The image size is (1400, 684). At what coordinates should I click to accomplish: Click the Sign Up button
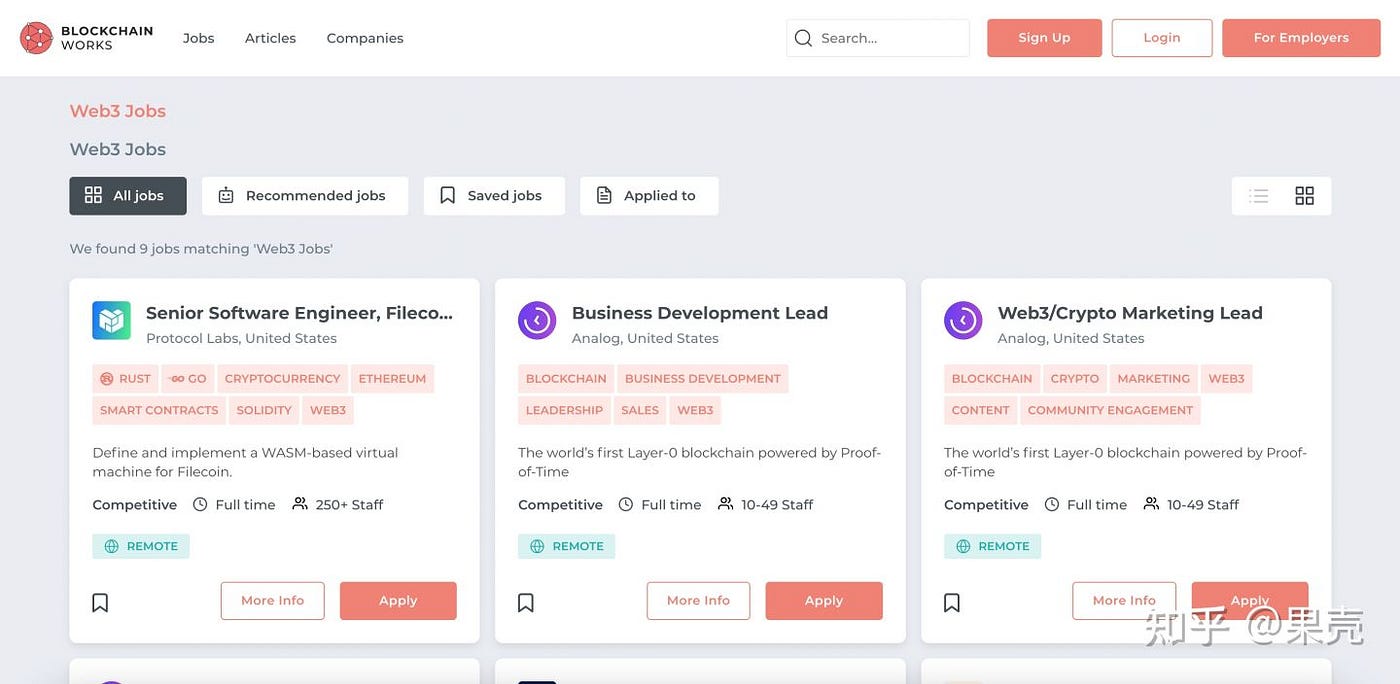(x=1044, y=38)
